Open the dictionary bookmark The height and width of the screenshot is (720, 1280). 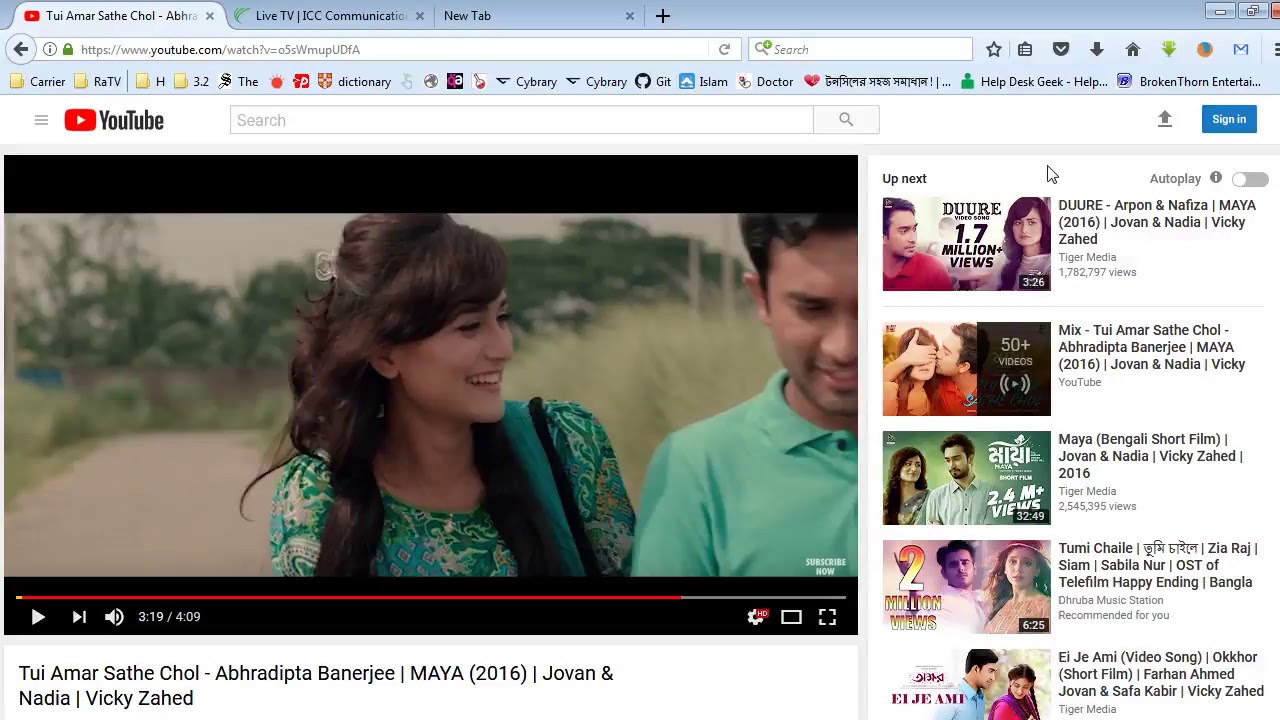pos(354,82)
